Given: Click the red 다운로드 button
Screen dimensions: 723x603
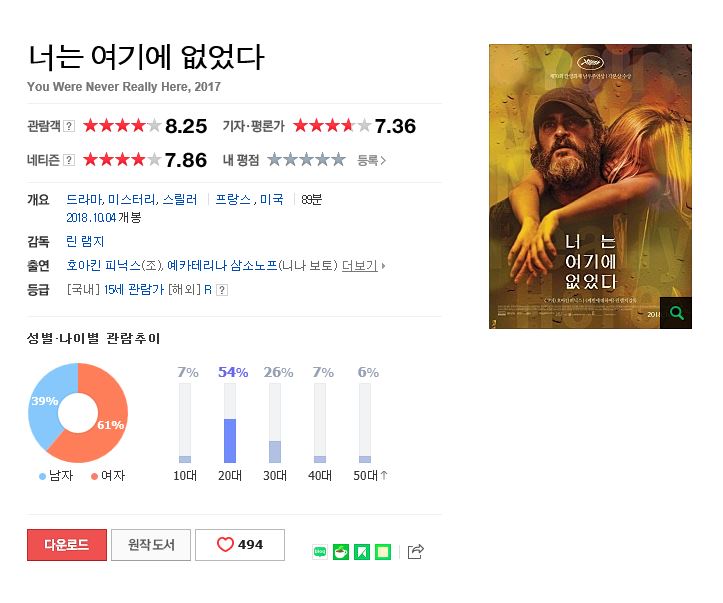Looking at the screenshot, I should (67, 545).
